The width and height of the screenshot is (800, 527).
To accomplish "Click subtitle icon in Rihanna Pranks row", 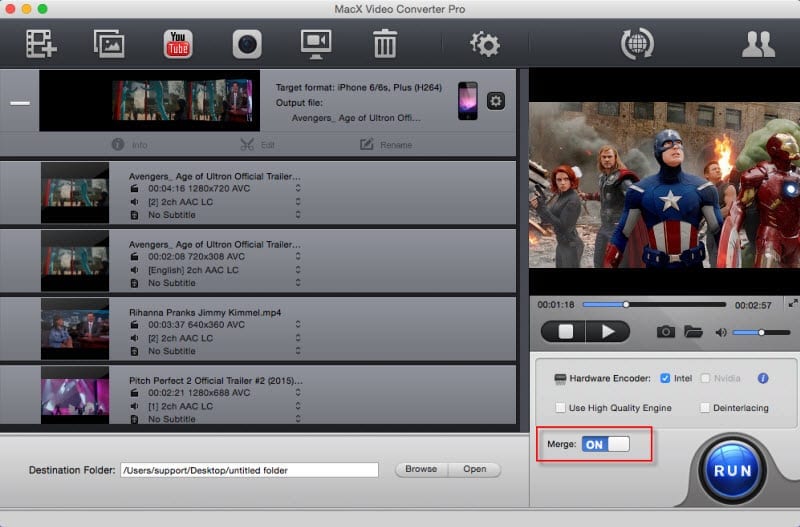I will (x=134, y=351).
